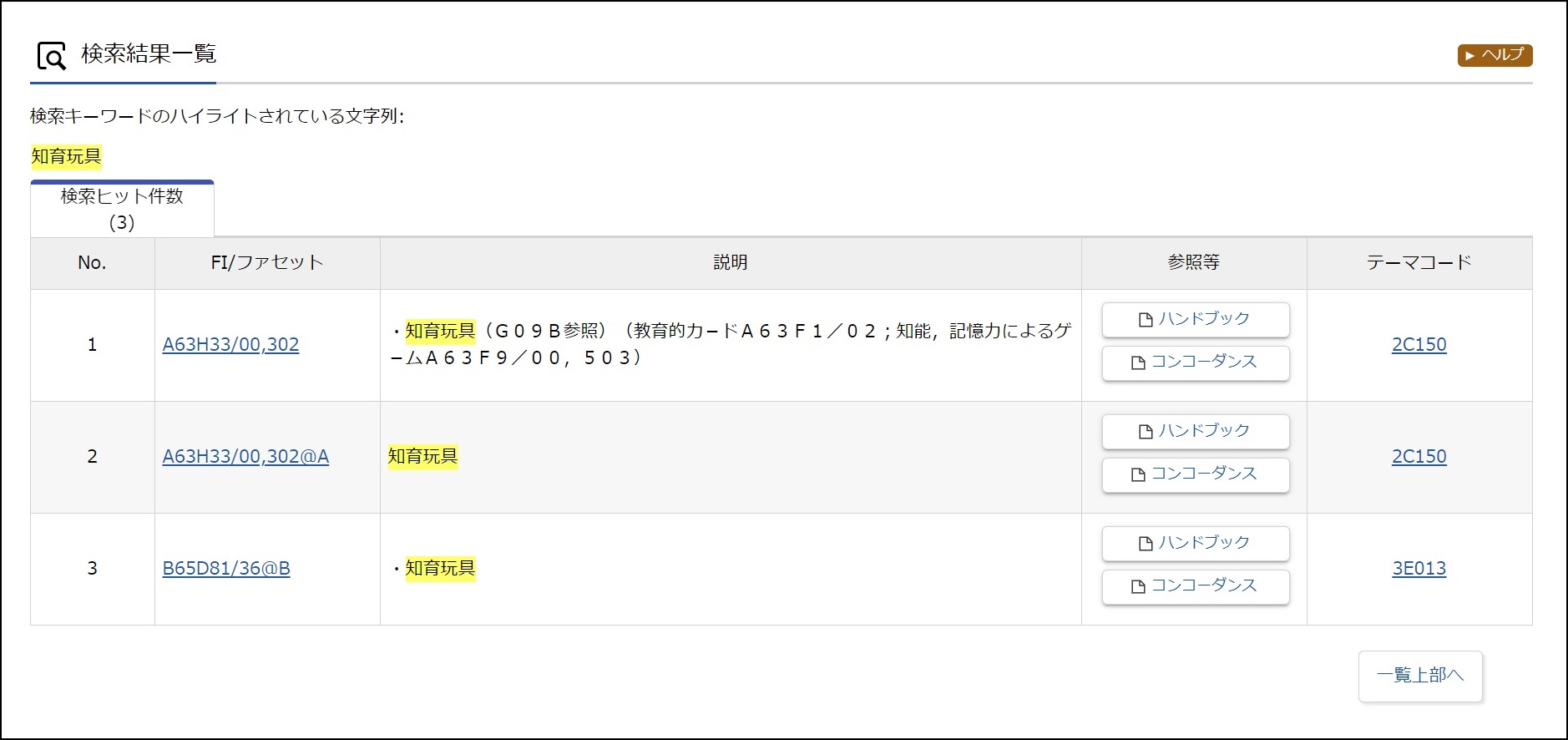Open ハンドブック for row 1
The width and height of the screenshot is (1568, 740).
1195,319
